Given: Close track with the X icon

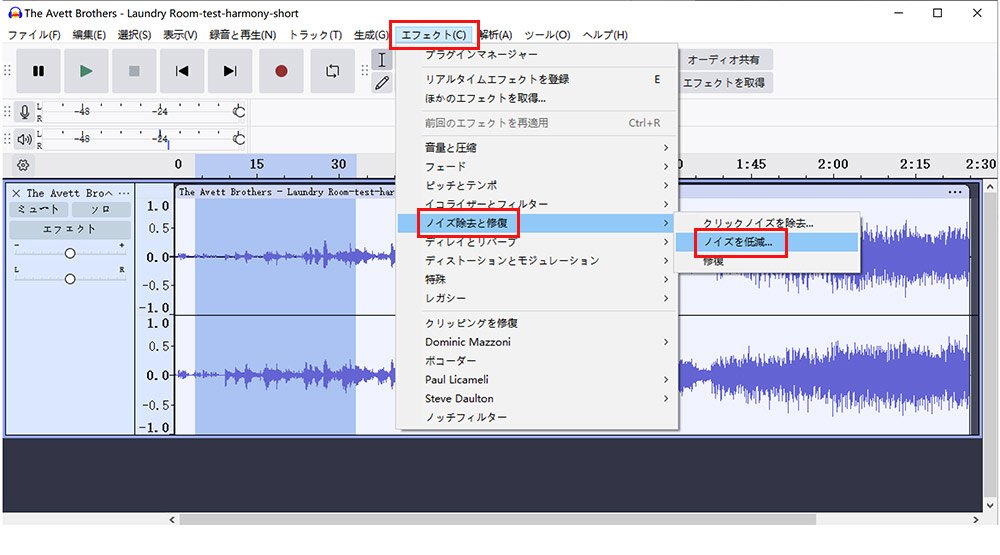Looking at the screenshot, I should pos(16,193).
